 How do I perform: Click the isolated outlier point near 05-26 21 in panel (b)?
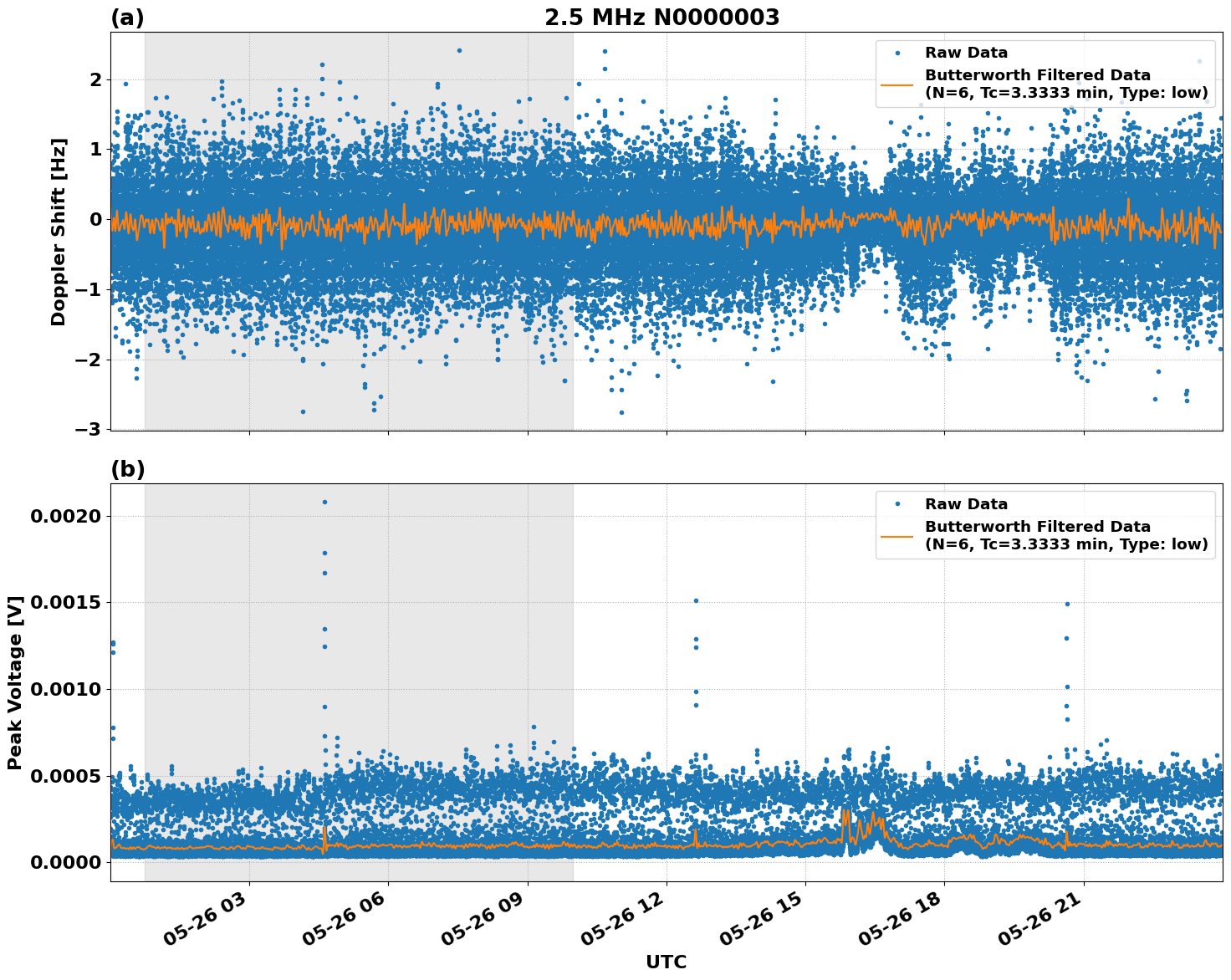click(1068, 602)
